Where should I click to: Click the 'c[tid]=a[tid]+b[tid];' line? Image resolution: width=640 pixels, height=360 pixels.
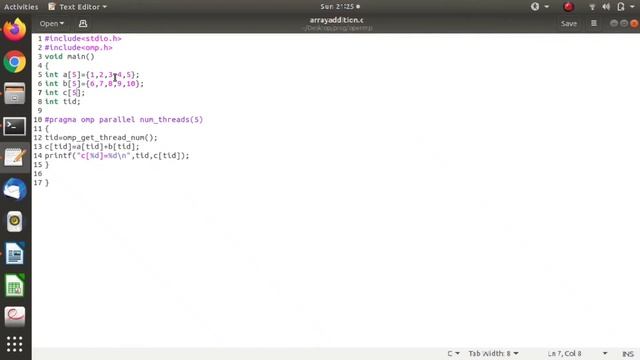pyautogui.click(x=92, y=147)
